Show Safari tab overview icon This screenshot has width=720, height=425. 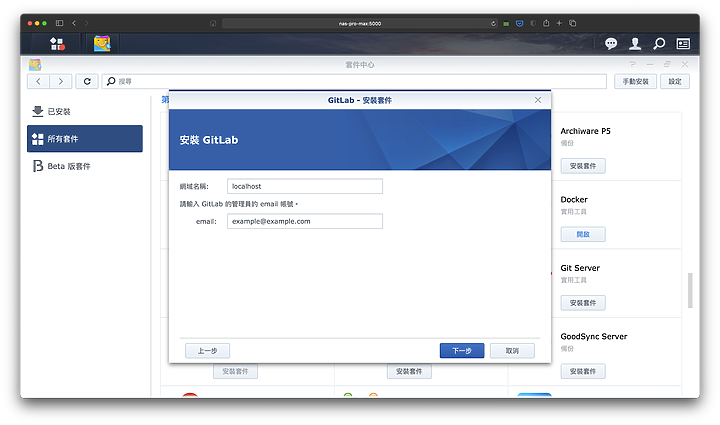click(573, 23)
